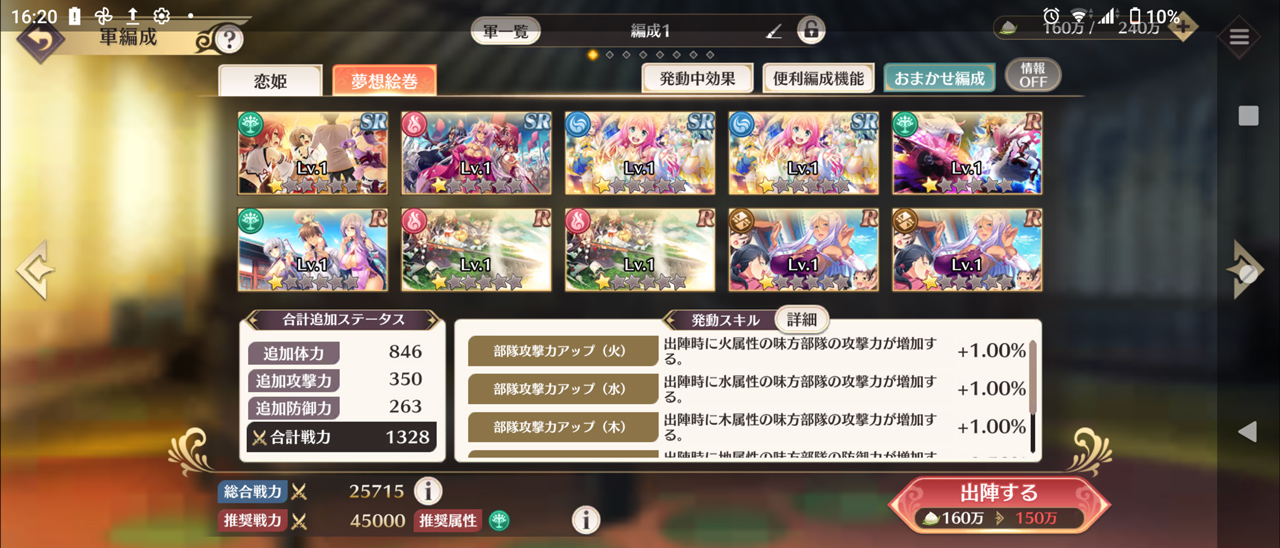Tap info icon beside 推奨属性 element

pyautogui.click(x=585, y=520)
